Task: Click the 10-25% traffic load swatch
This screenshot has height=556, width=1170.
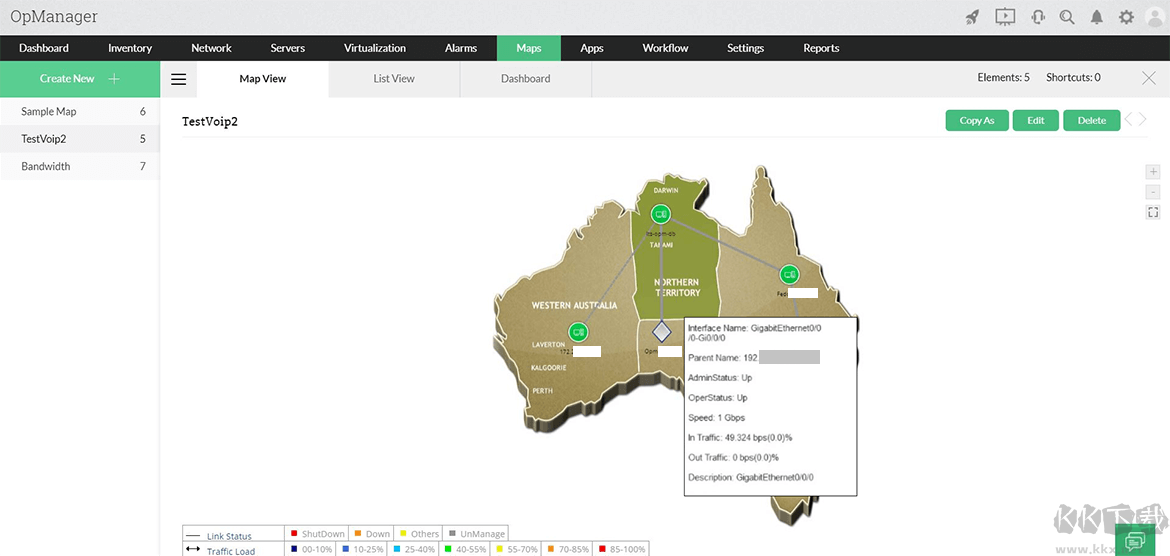Action: (345, 549)
